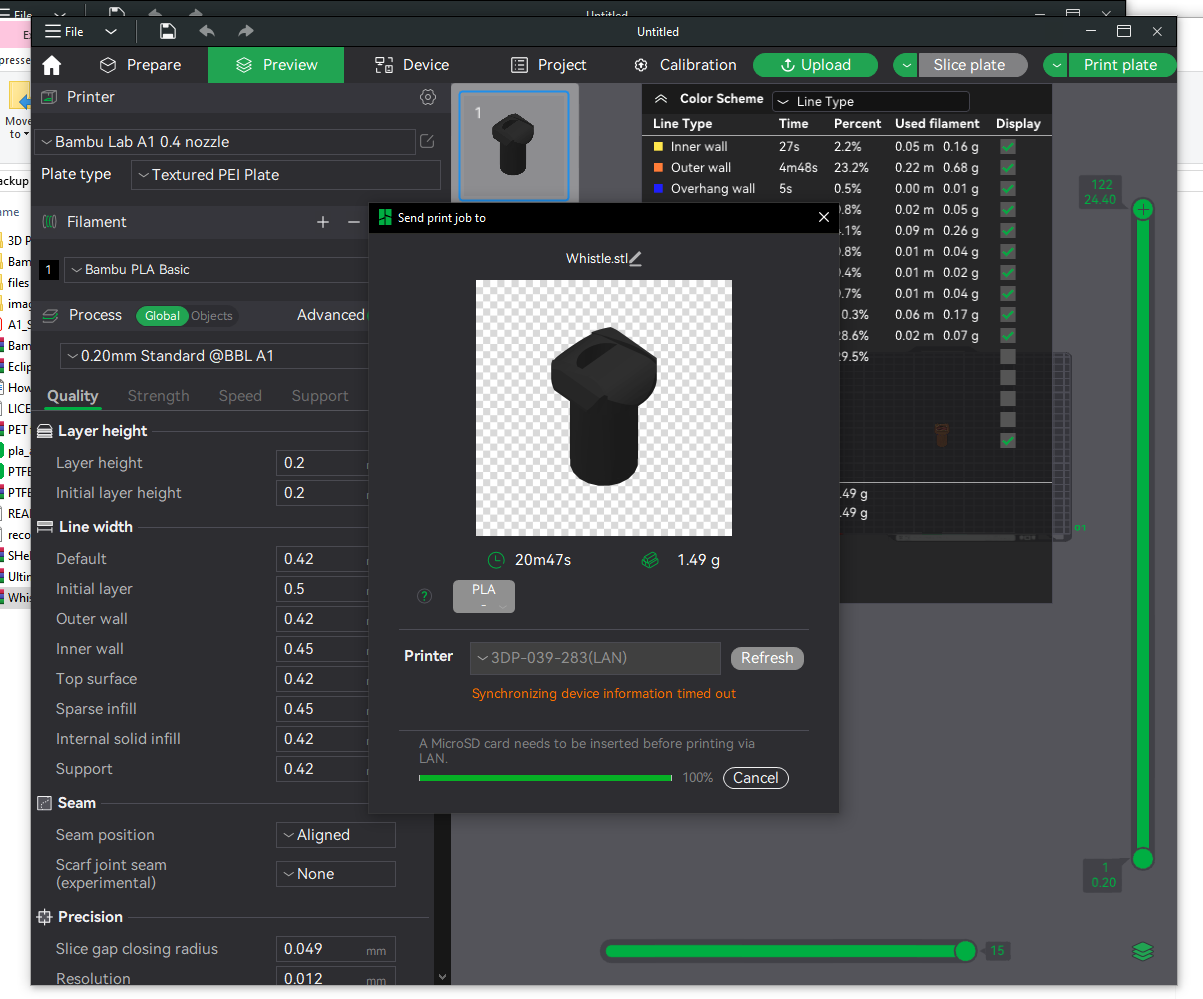Click the layers view icon at bottom right
The image size is (1203, 999).
(x=1143, y=951)
